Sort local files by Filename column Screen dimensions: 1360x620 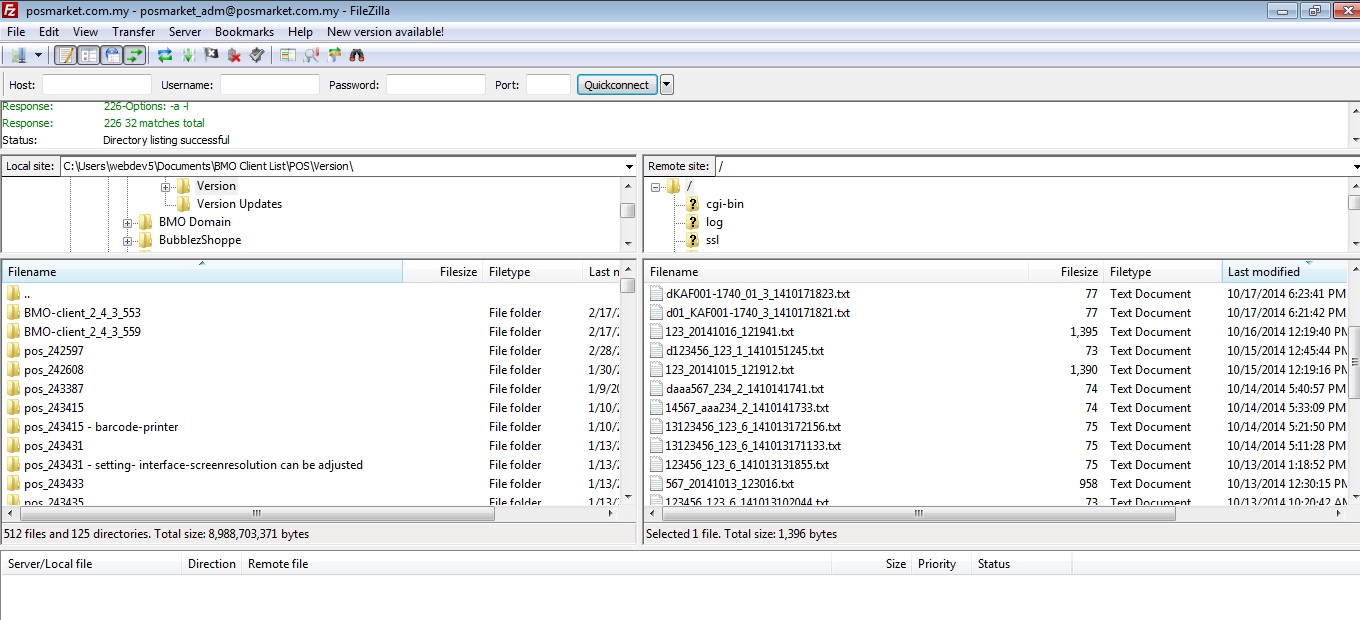click(202, 272)
